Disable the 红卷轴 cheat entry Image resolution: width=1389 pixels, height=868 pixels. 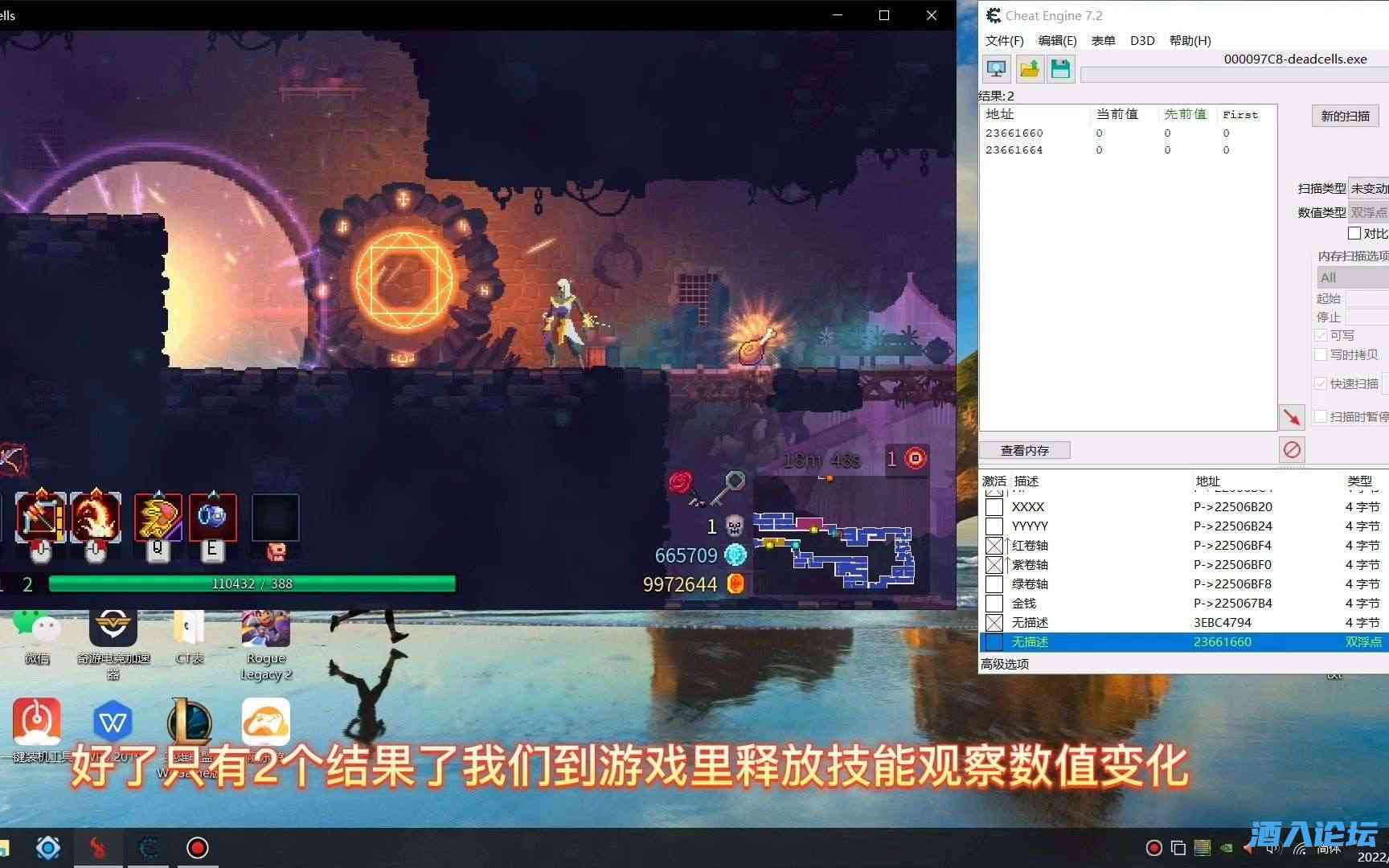993,545
